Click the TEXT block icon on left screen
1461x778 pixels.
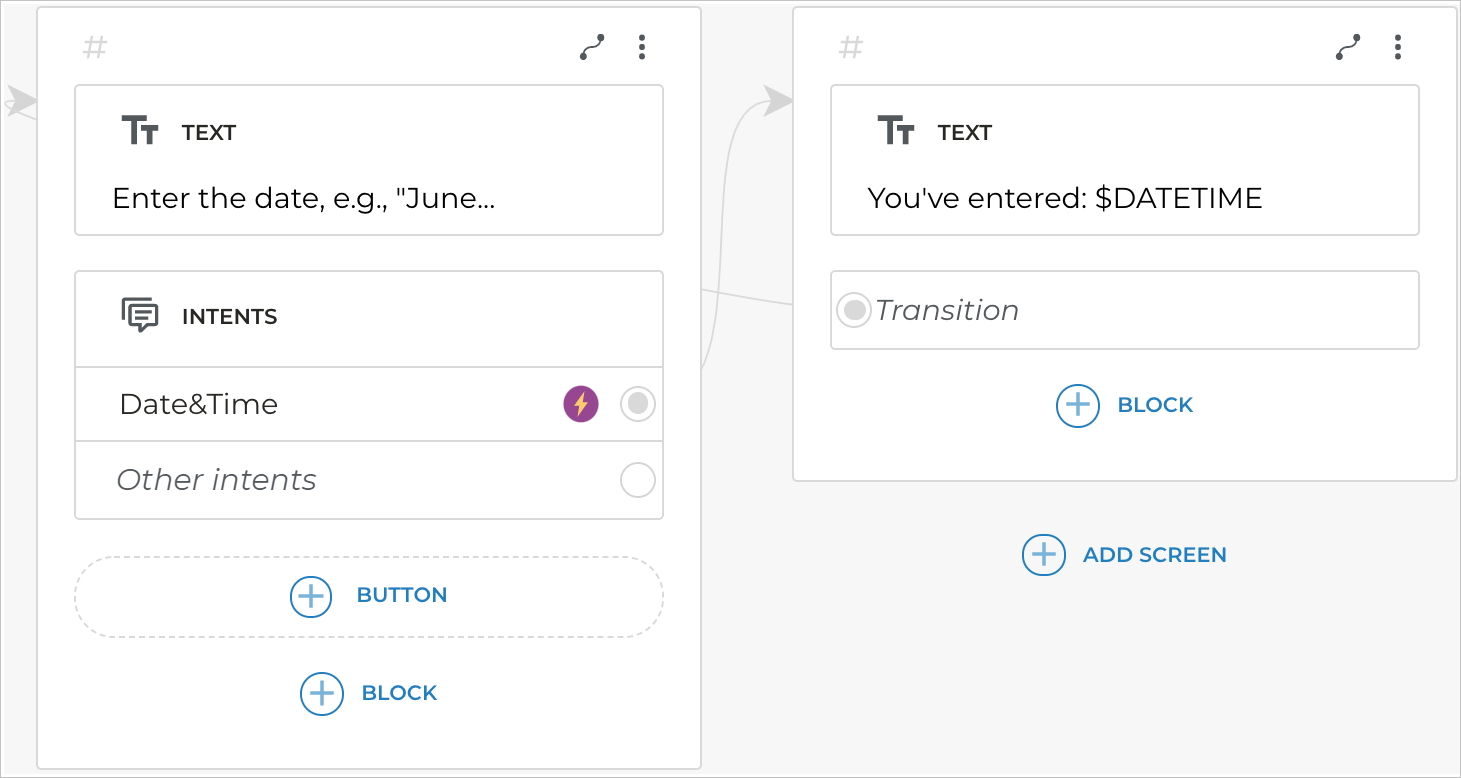tap(143, 131)
